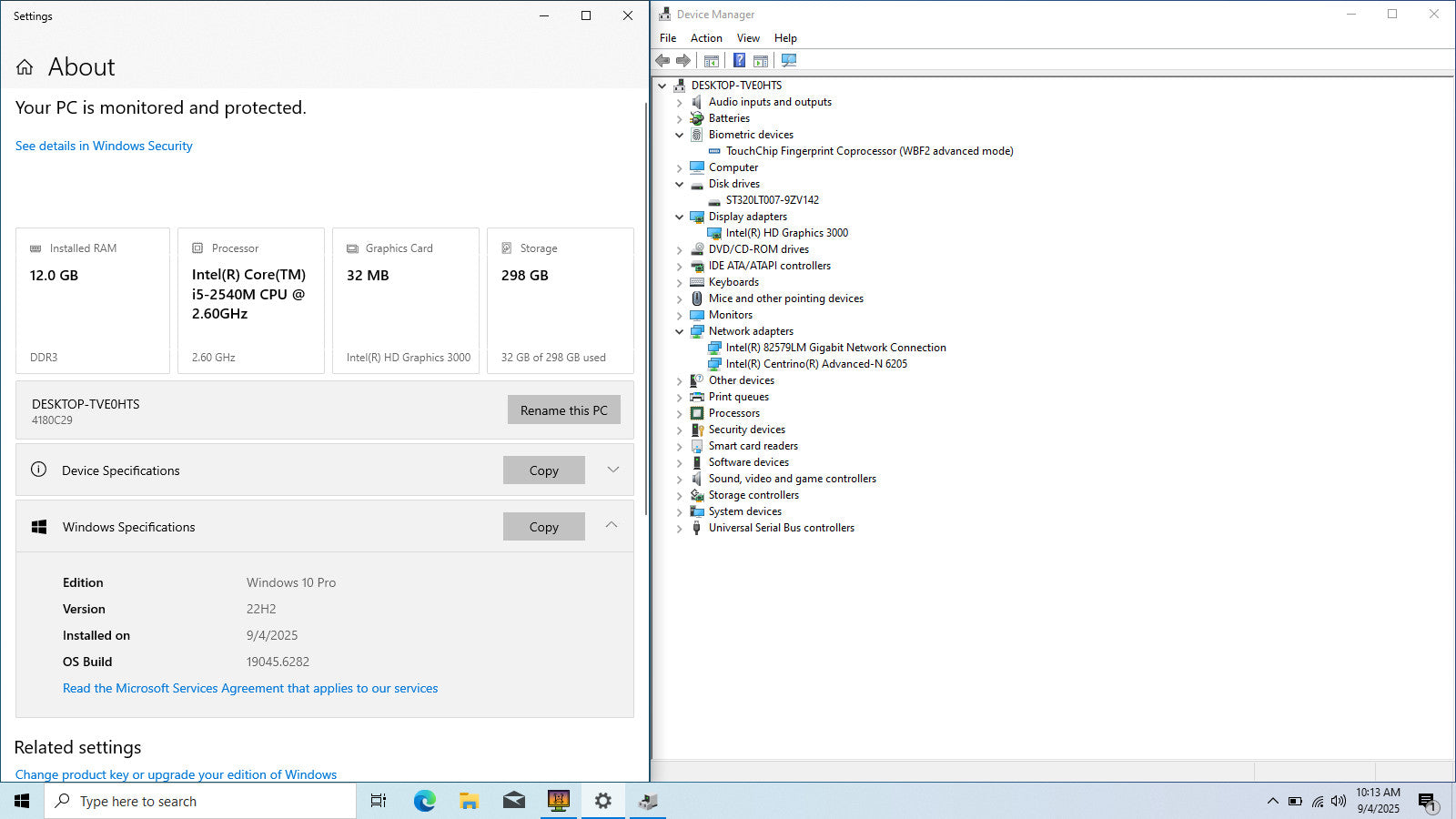Click Show/Hide Console Tree toolbar icon
This screenshot has width=1456, height=819.
tap(712, 60)
